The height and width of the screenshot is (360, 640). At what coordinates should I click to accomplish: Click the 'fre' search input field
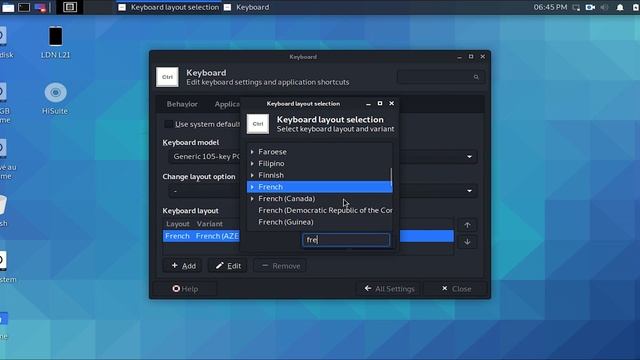point(346,240)
